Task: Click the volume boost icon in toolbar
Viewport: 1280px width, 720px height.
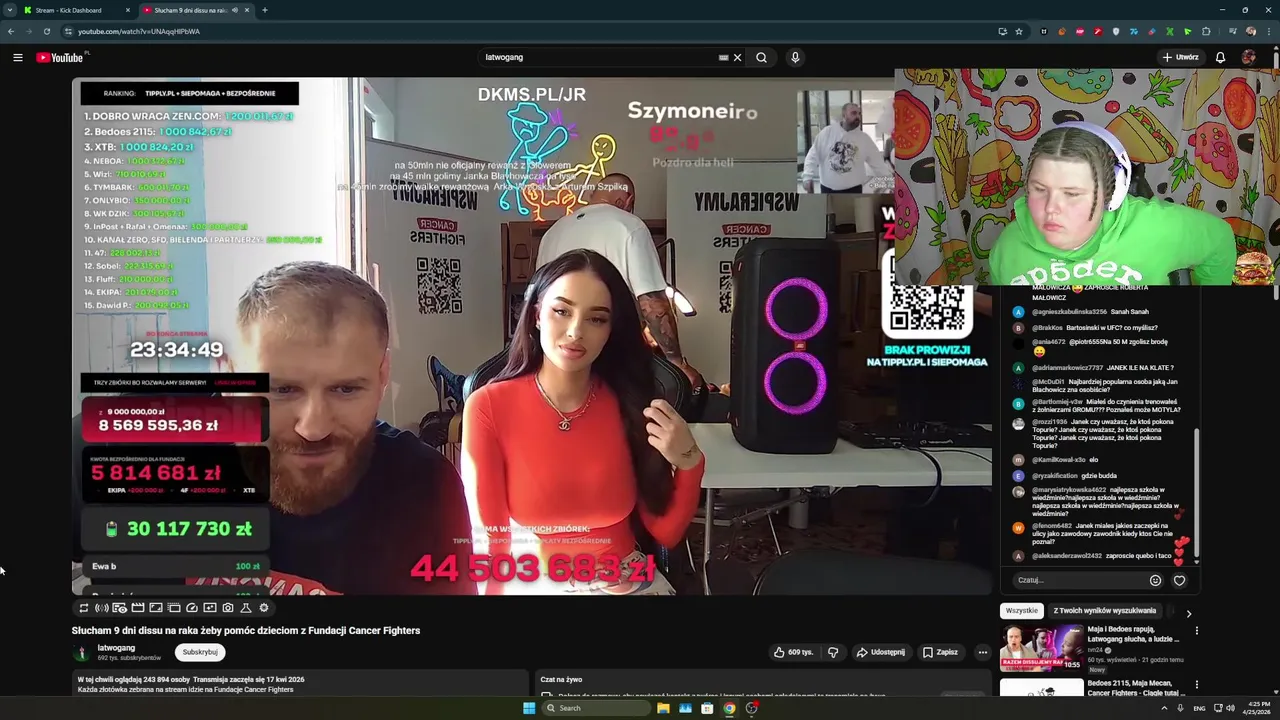Action: coord(102,607)
